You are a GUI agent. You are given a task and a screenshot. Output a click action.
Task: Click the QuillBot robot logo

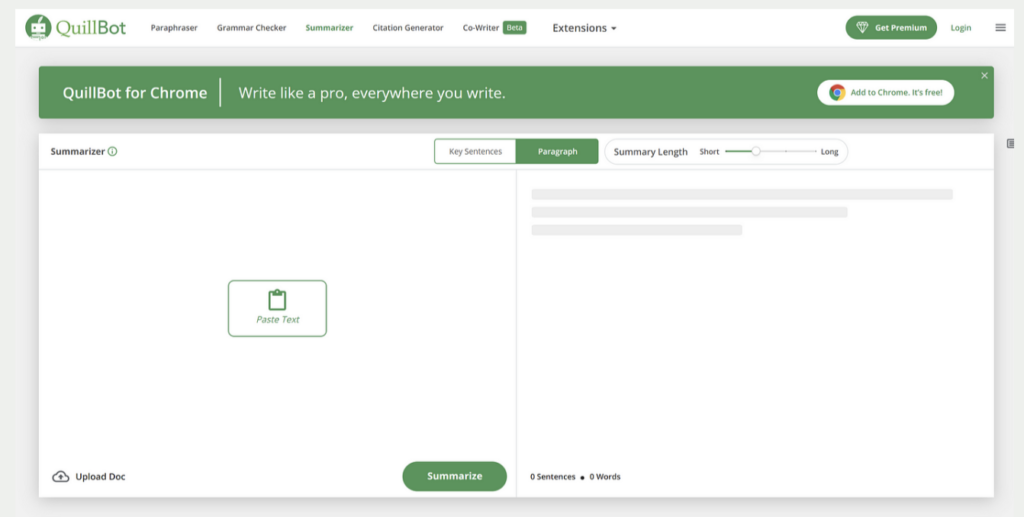pos(39,27)
